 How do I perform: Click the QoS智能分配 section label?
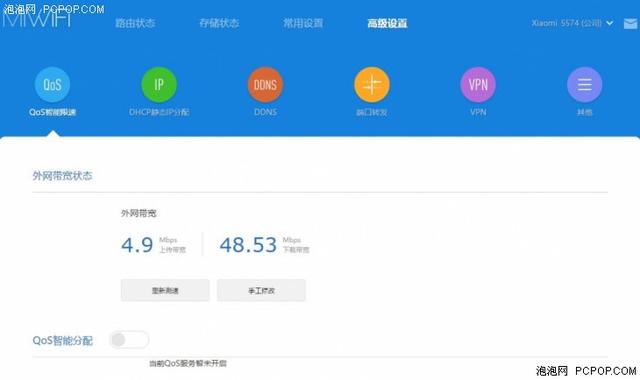pos(62,340)
